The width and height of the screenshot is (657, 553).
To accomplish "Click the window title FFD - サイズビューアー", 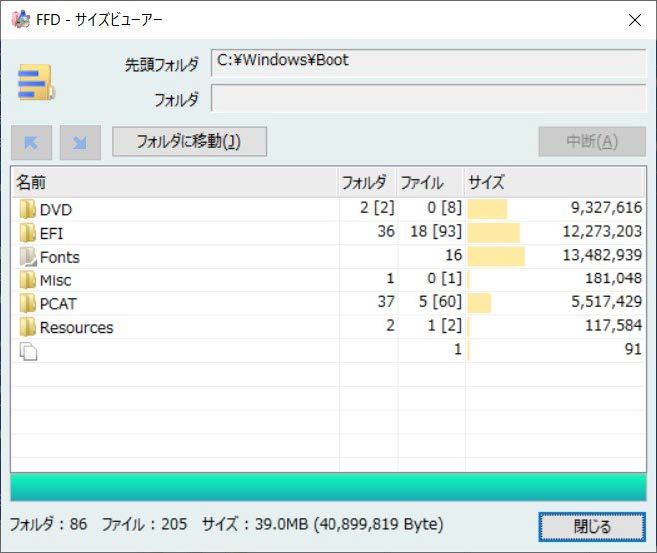I will [x=99, y=20].
